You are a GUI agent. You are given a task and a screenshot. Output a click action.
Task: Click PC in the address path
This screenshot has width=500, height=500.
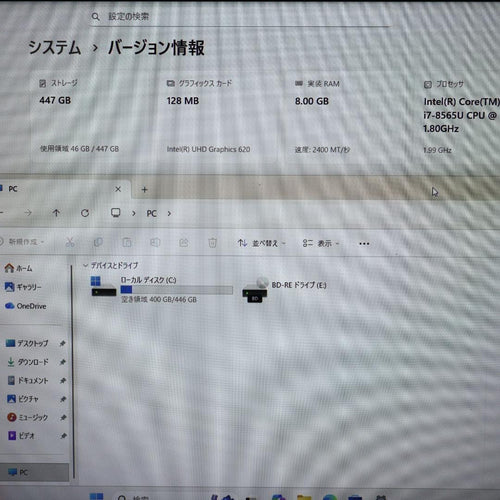[152, 213]
